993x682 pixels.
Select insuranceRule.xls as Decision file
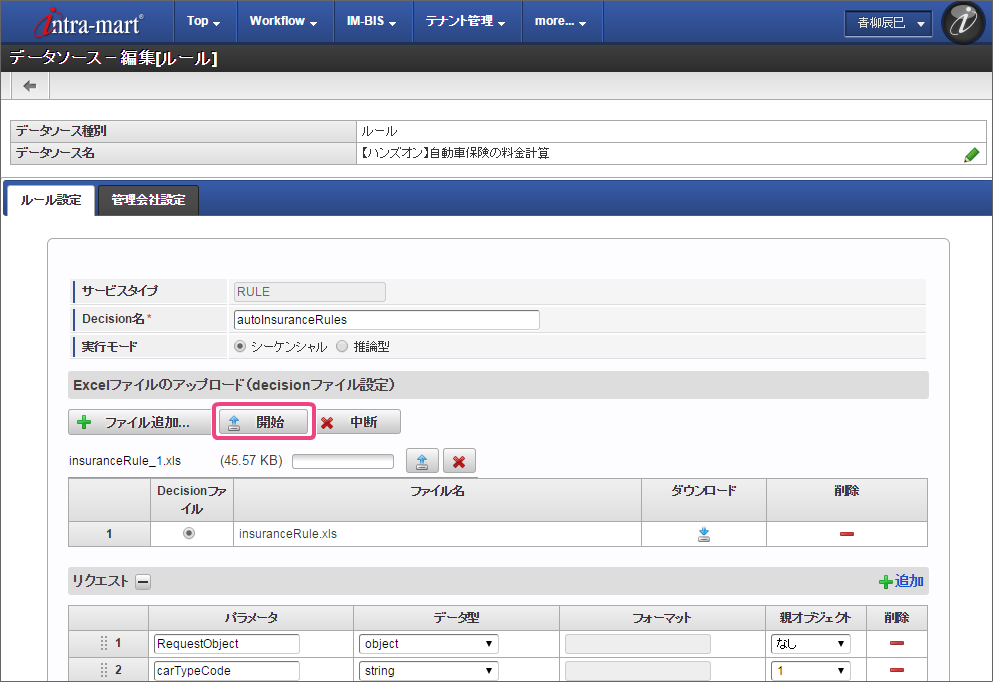pyautogui.click(x=189, y=534)
